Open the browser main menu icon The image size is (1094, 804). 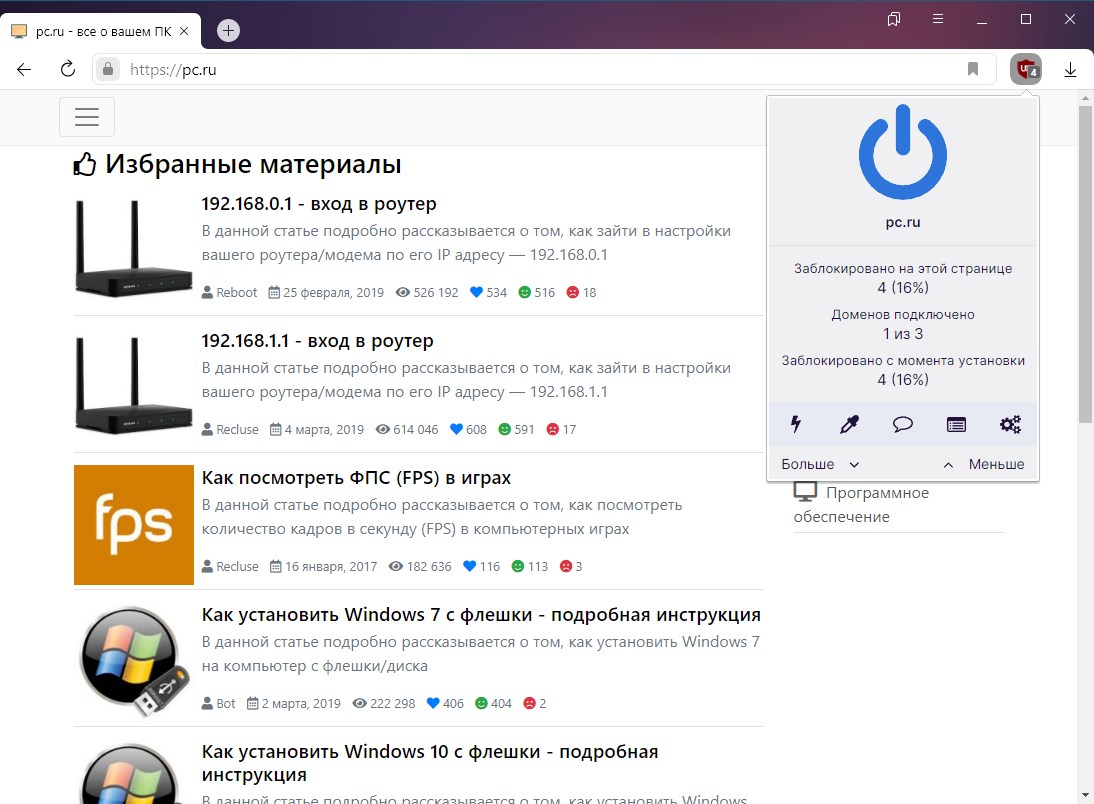(938, 19)
